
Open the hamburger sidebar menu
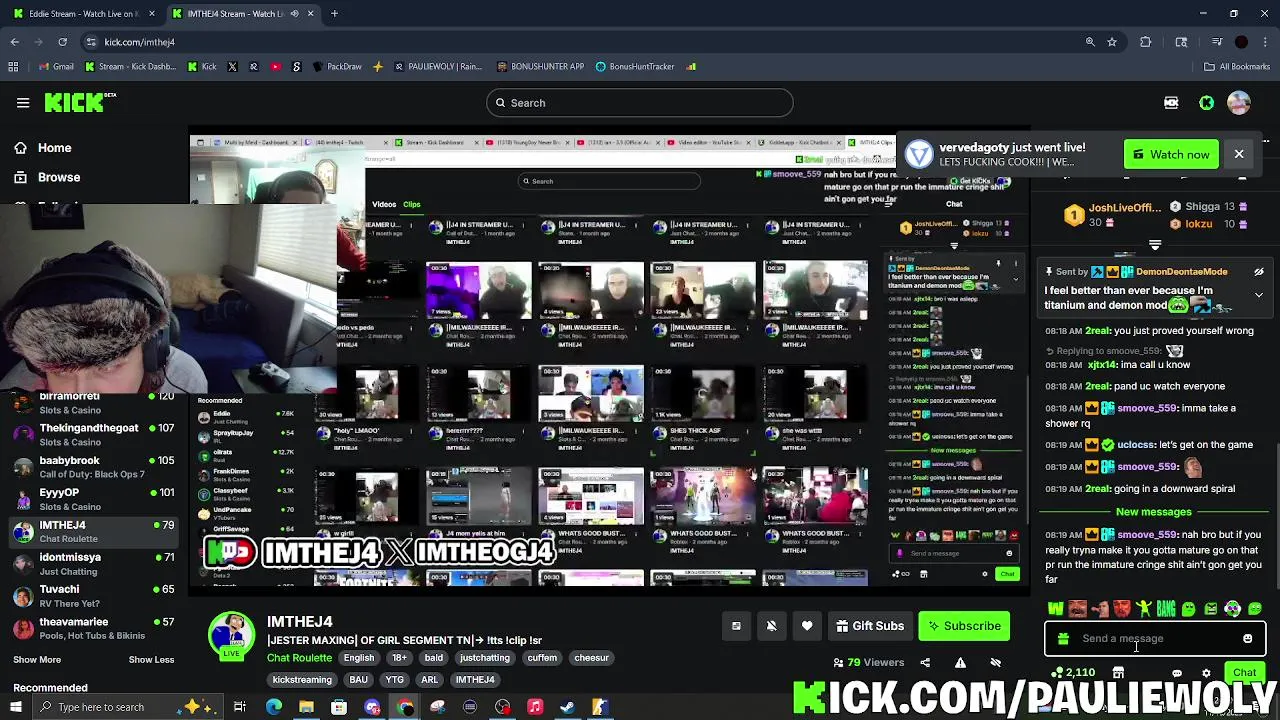coord(23,102)
